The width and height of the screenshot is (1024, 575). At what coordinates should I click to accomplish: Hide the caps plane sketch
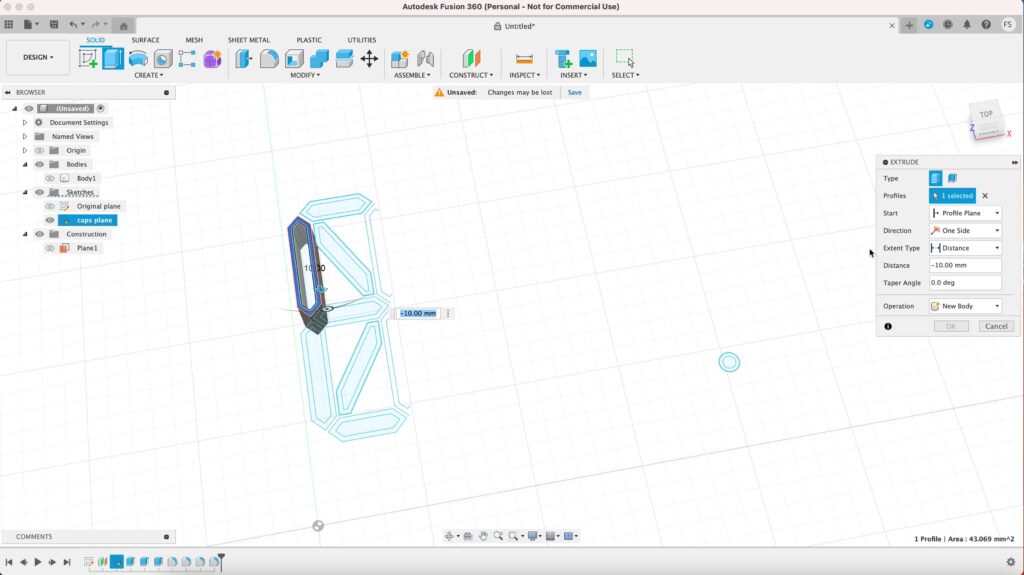point(50,220)
